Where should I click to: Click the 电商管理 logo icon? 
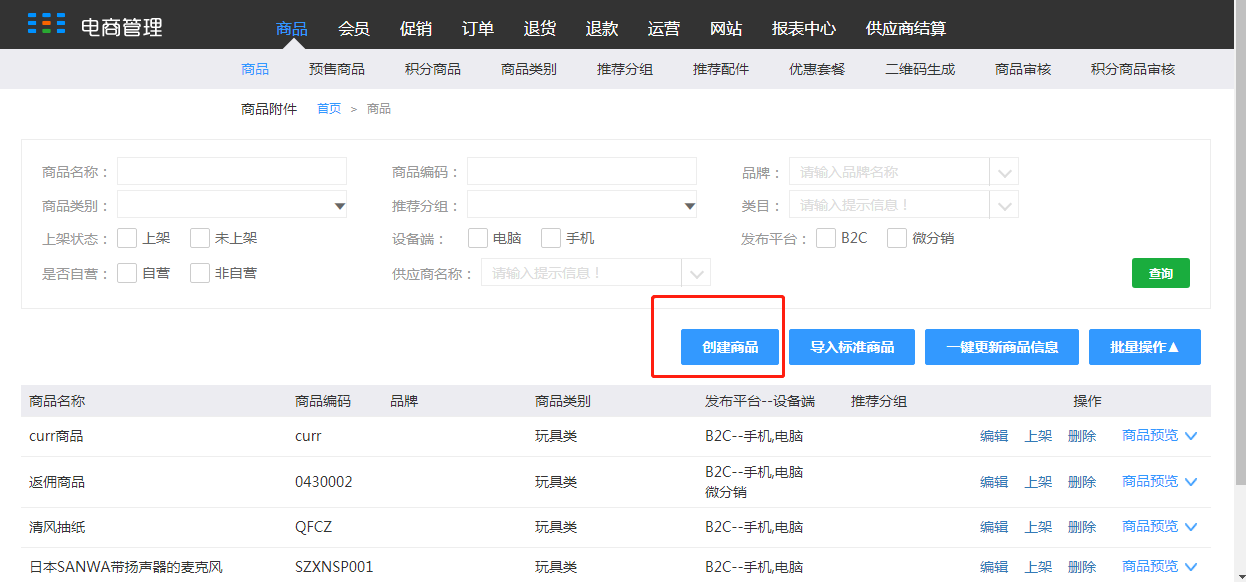46,24
